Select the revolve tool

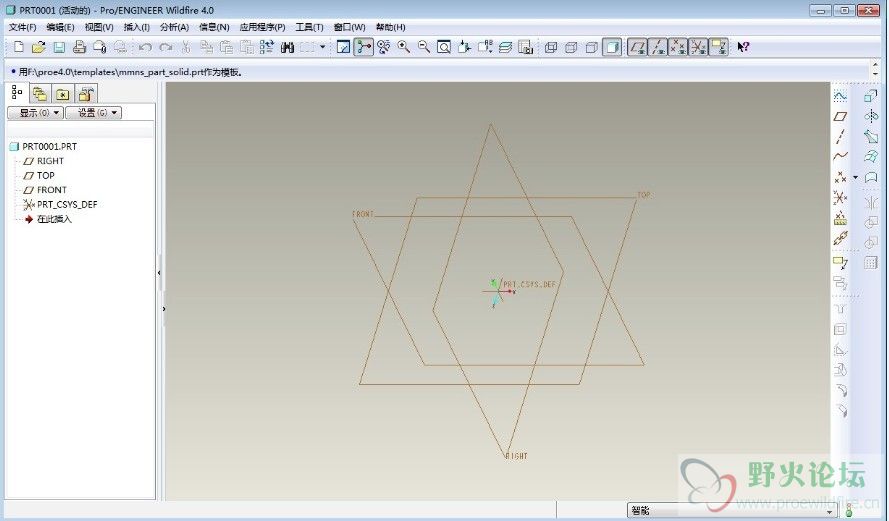point(871,116)
